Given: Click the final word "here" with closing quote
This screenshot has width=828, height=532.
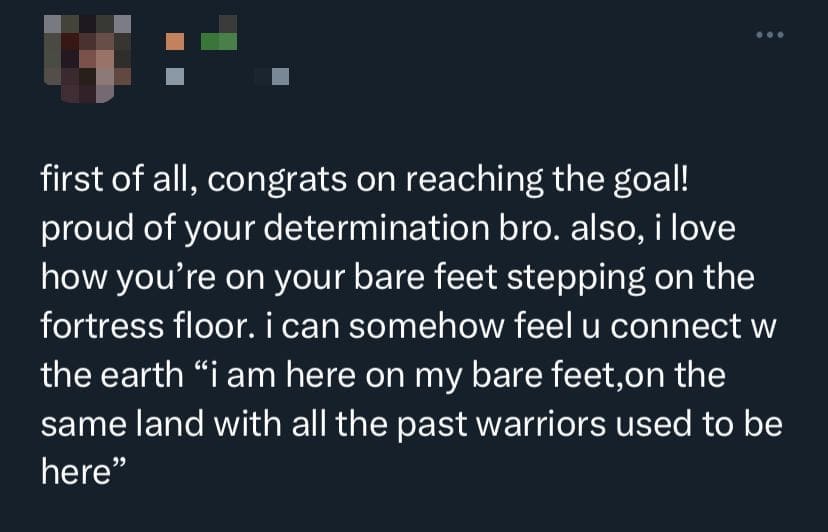Looking at the screenshot, I should (x=84, y=470).
